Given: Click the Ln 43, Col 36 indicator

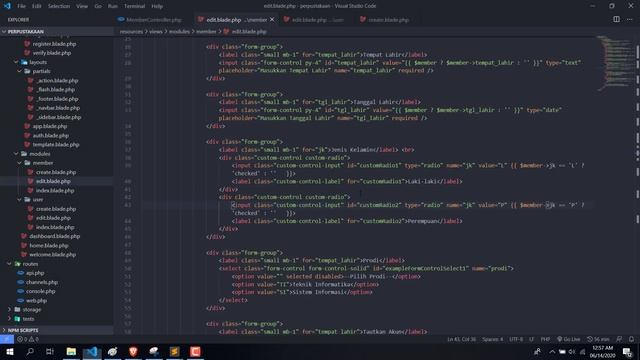Looking at the screenshot, I should [462, 339].
